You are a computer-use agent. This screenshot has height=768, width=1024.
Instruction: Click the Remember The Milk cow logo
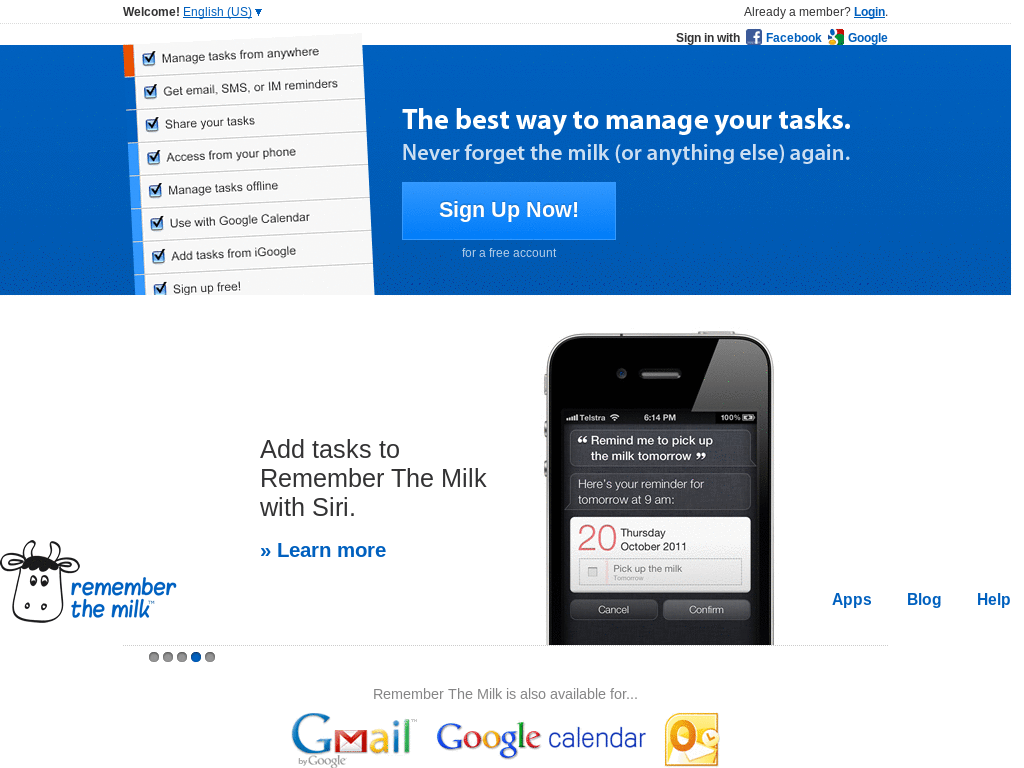coord(88,581)
